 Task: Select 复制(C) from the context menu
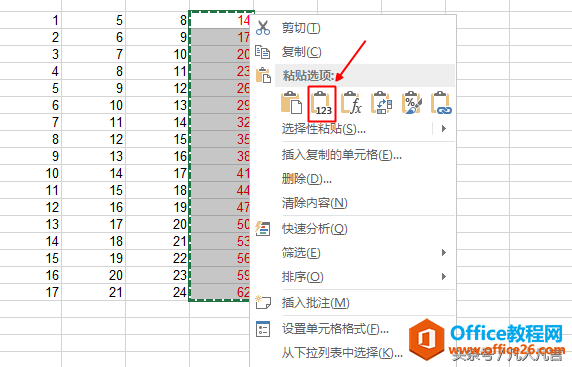[301, 52]
